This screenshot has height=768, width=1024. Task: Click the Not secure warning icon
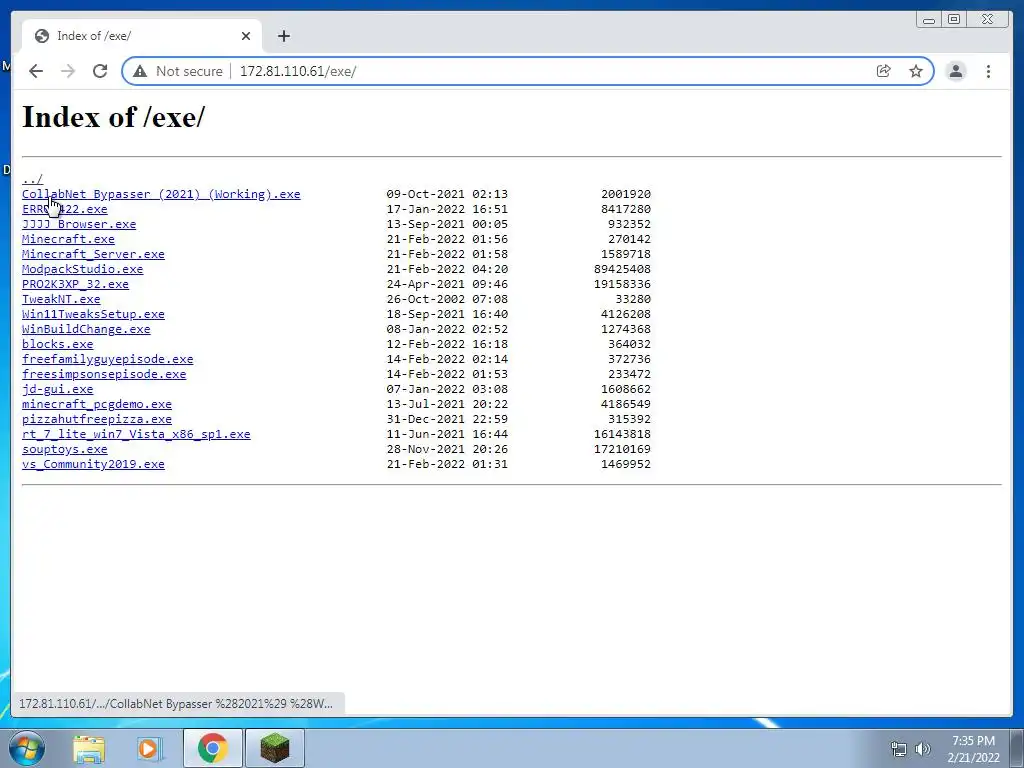tap(140, 71)
